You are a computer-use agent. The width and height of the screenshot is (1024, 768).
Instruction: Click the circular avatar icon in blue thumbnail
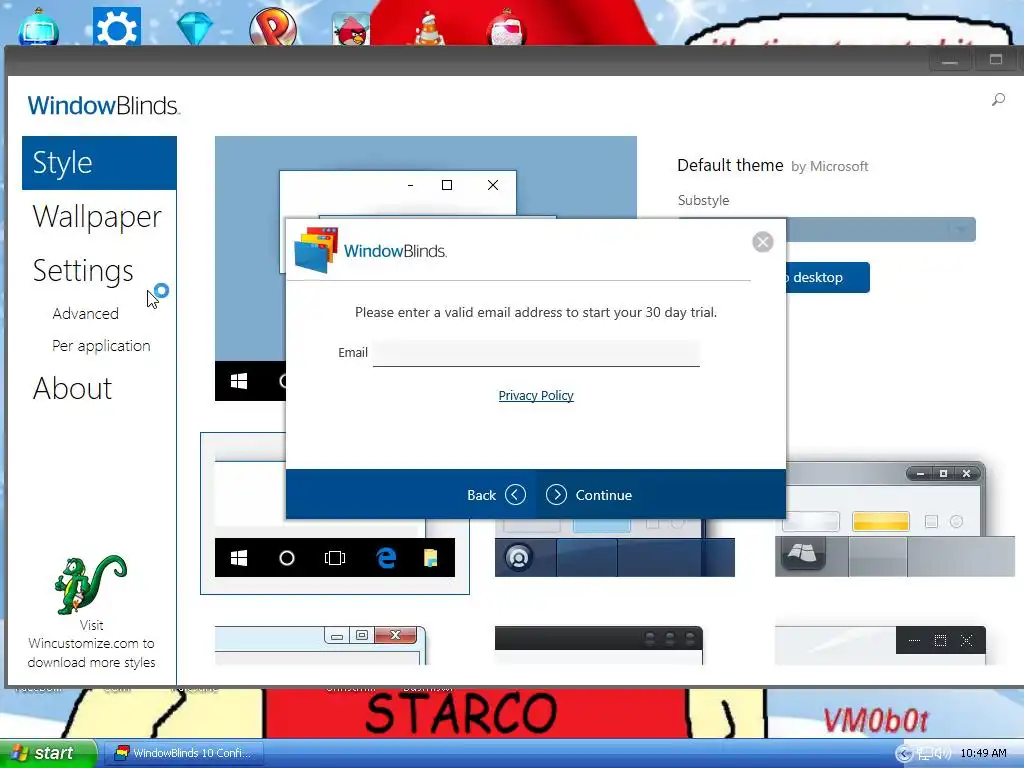pos(519,558)
